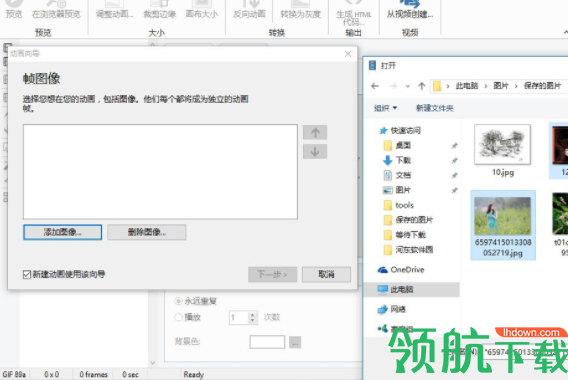Select the 永远重复 radio button

(178, 301)
